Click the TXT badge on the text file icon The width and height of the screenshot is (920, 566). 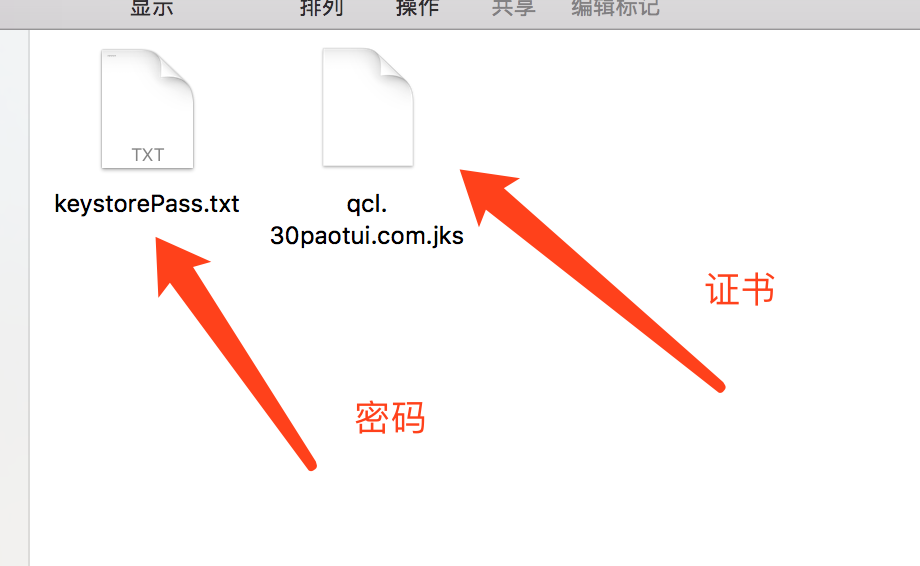(x=147, y=155)
